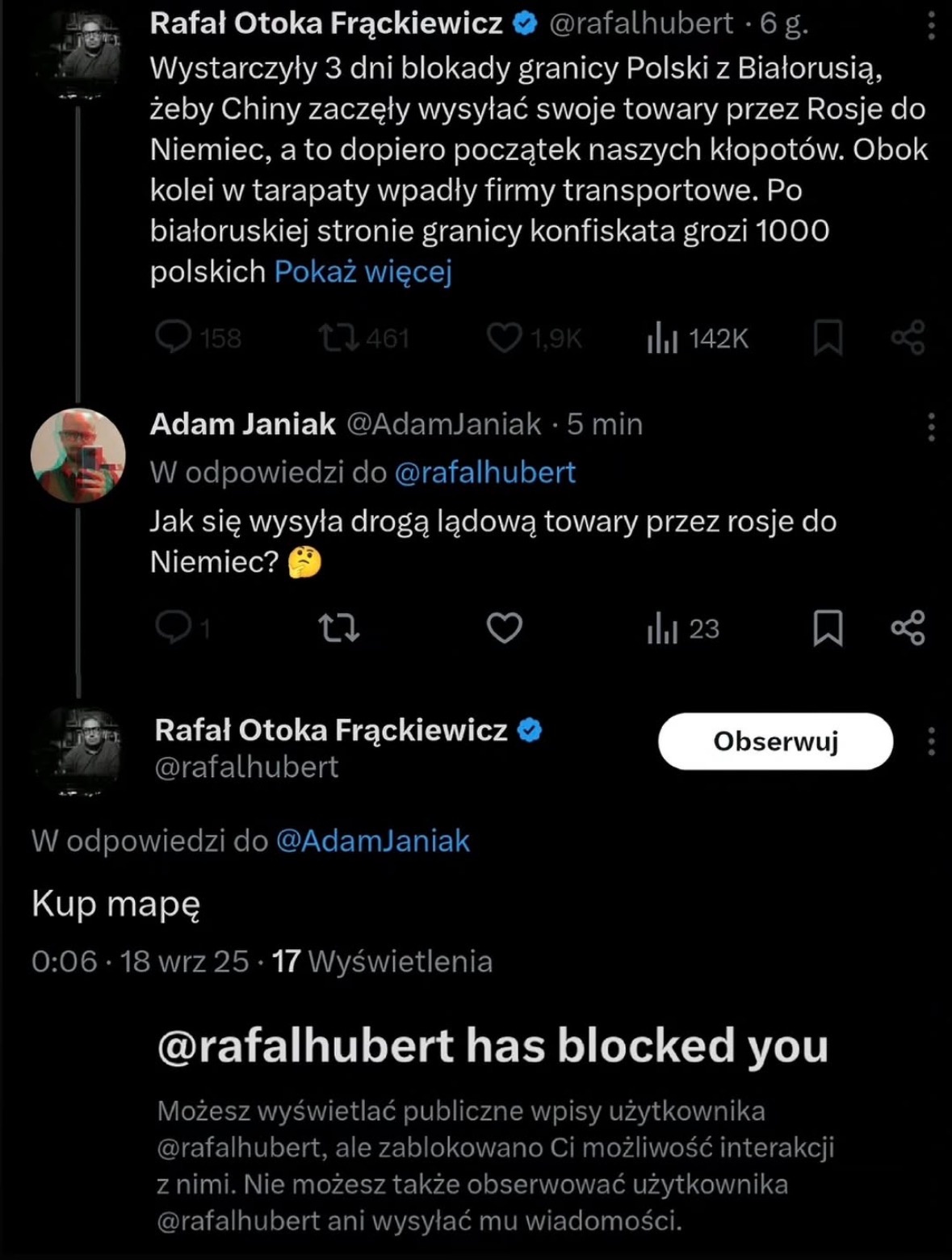Like the top tweet with 1,9K likes
Viewport: 952px width, 1260px height.
click(504, 337)
